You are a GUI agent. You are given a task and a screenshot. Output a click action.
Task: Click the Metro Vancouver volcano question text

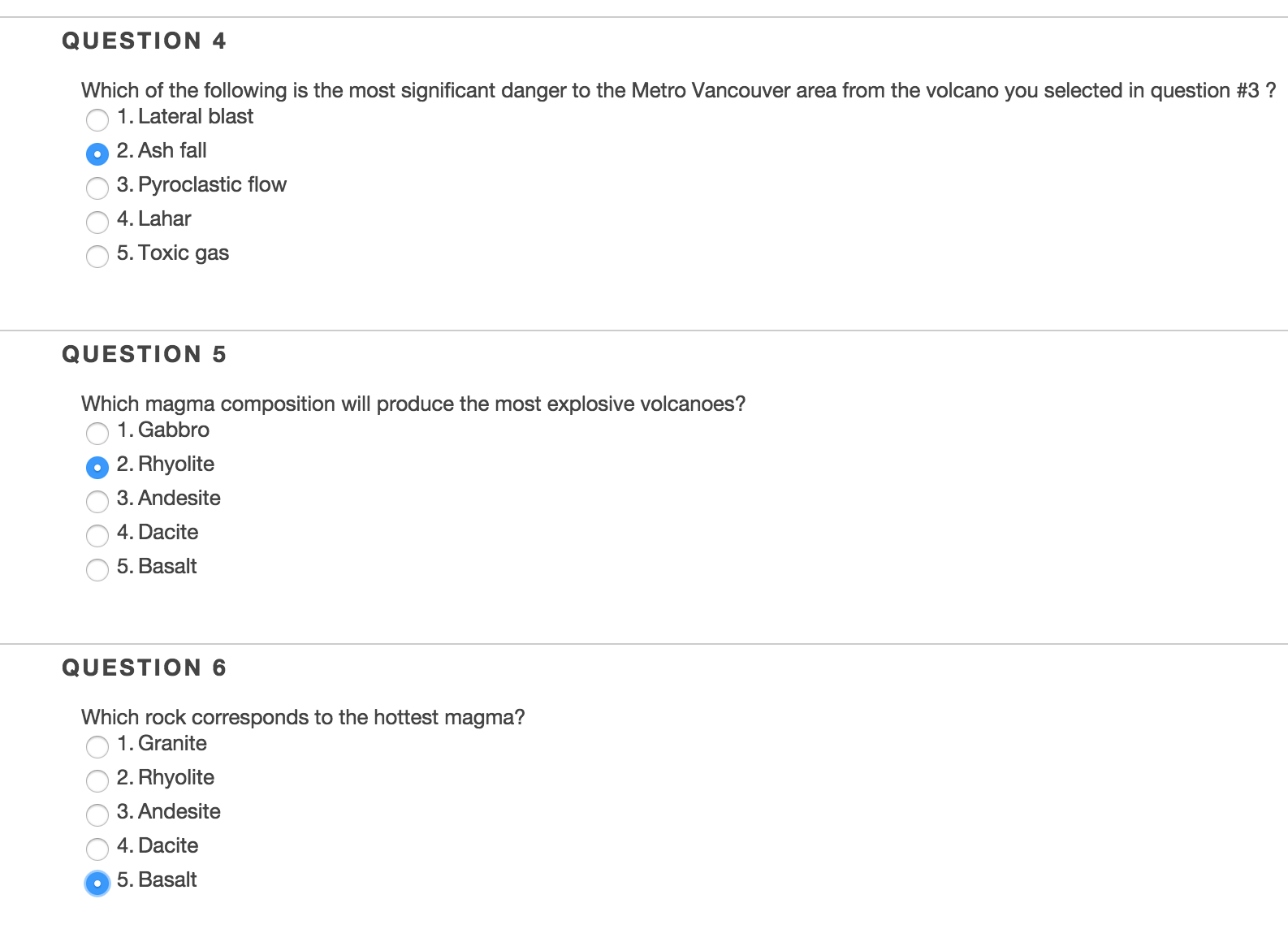click(x=677, y=90)
